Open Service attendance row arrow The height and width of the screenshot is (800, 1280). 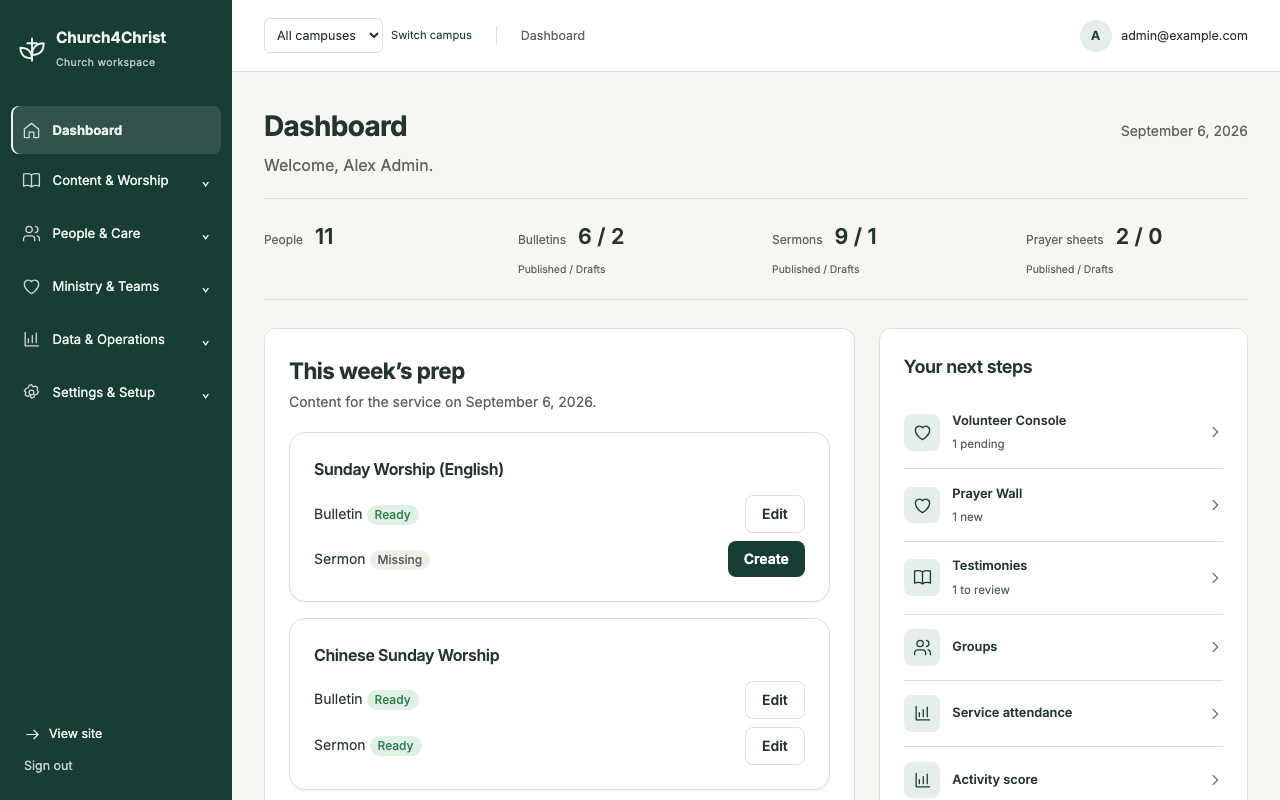pos(1215,713)
